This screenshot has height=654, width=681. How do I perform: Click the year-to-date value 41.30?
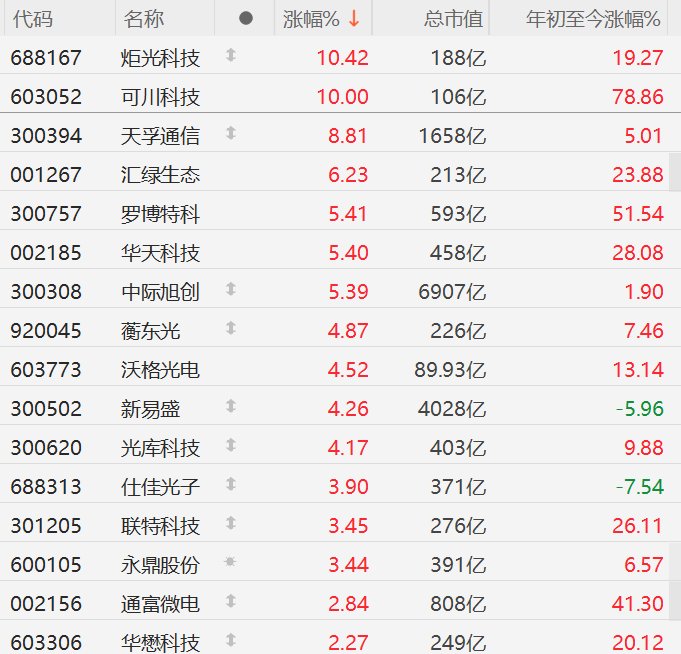click(638, 604)
